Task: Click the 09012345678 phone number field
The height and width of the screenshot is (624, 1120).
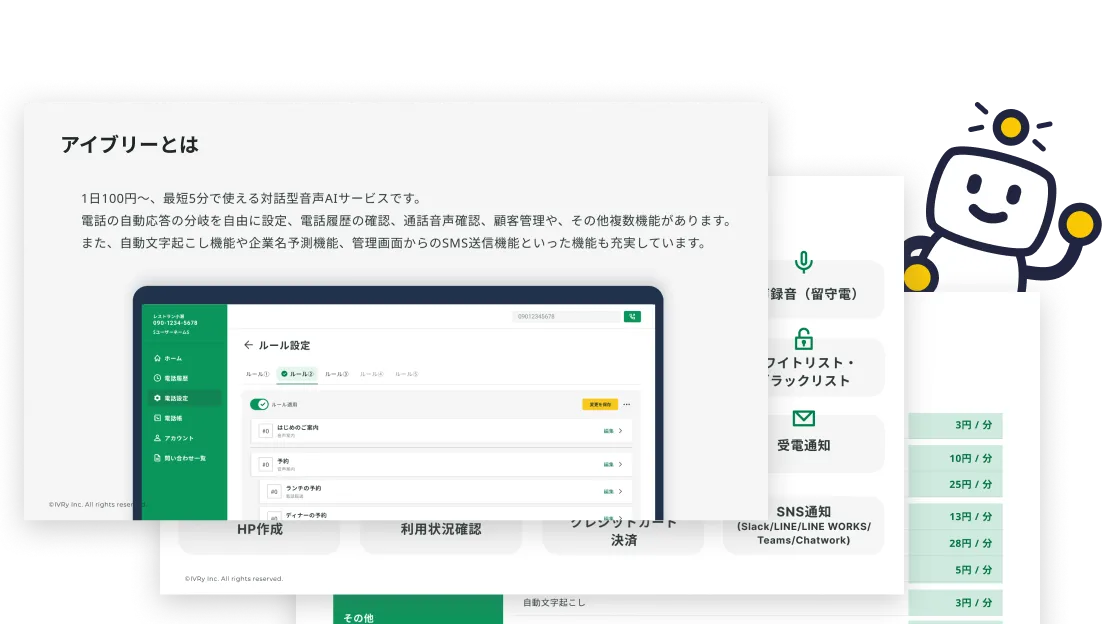Action: 566,316
